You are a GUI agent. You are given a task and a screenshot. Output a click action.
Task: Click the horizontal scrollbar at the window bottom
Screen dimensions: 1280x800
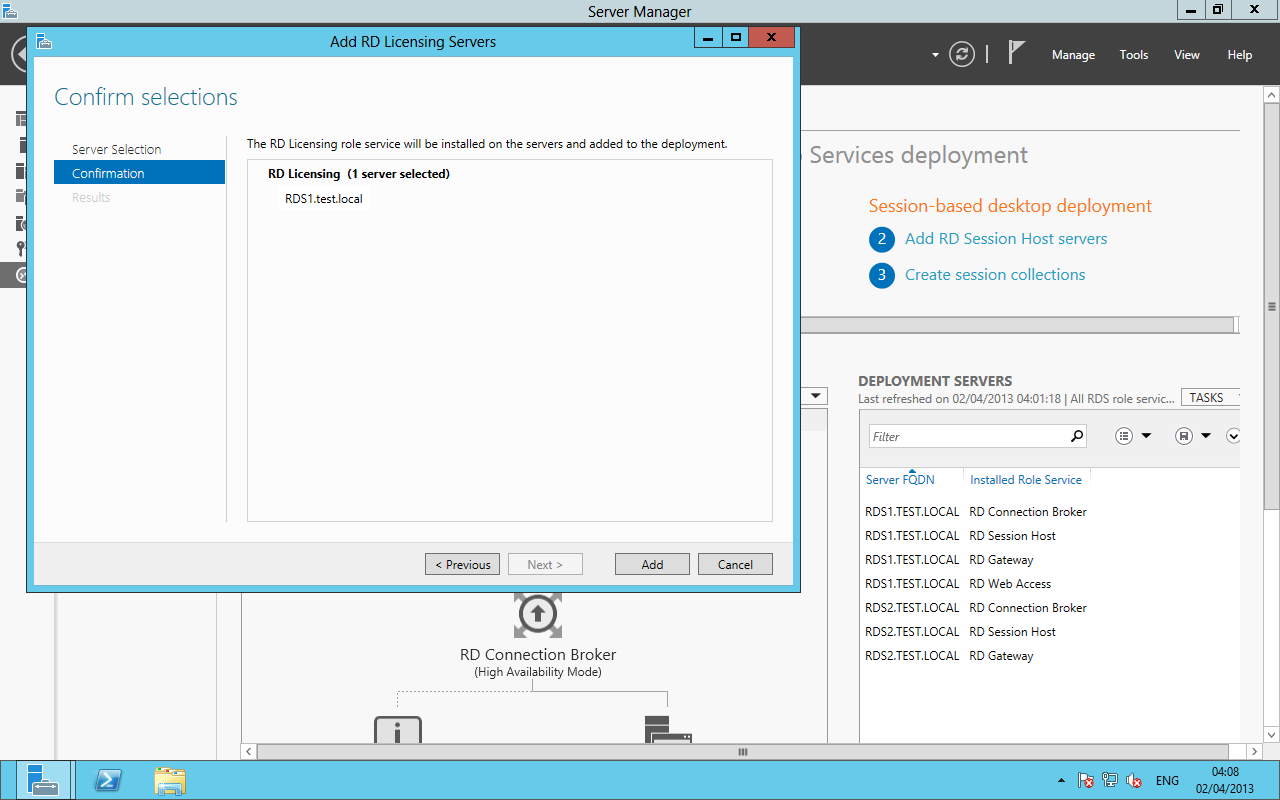(742, 751)
